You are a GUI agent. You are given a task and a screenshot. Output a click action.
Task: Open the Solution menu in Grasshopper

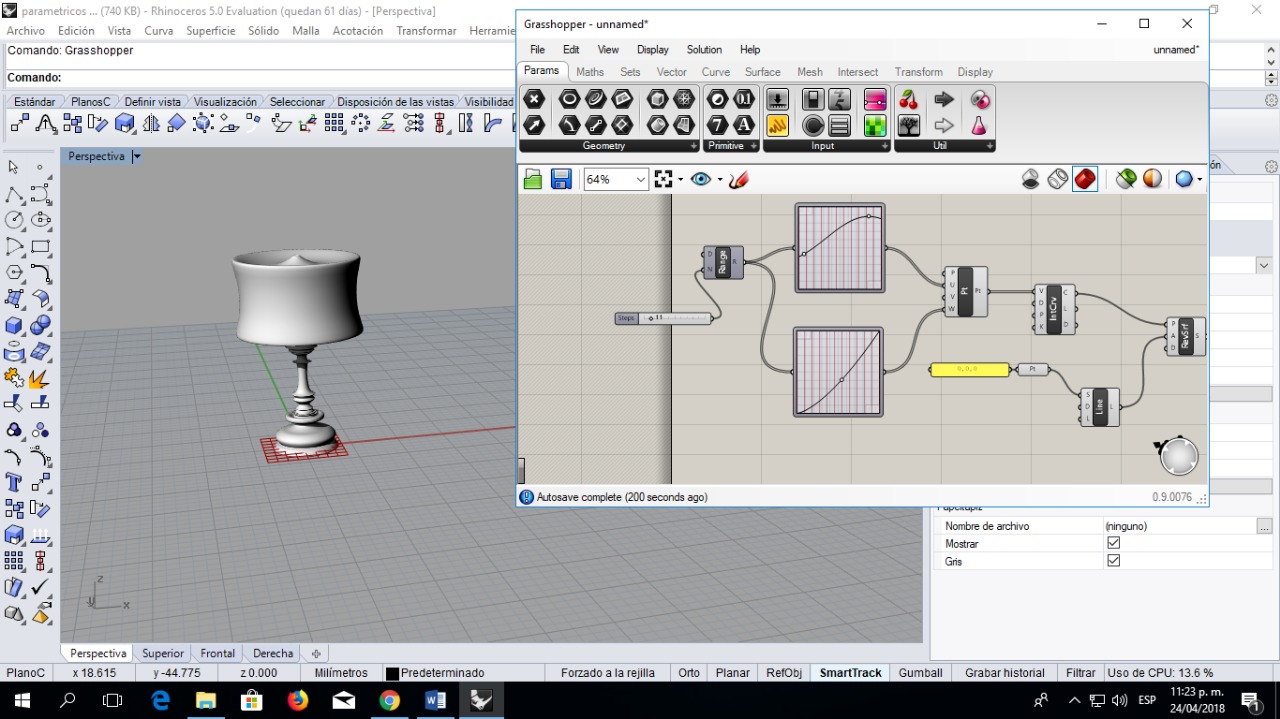[x=704, y=49]
